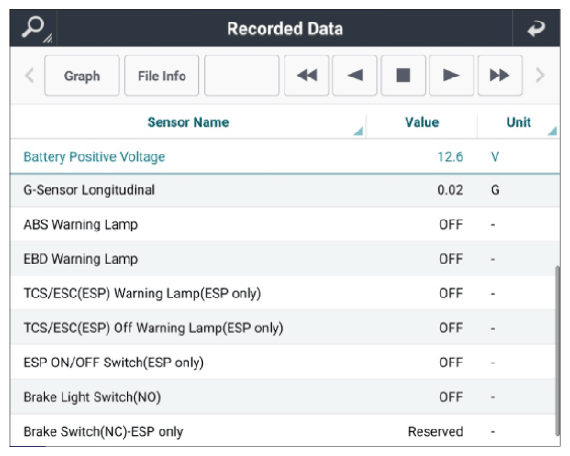Screen dimensions: 570x456
Task: Open the Graph view
Action: (82, 76)
